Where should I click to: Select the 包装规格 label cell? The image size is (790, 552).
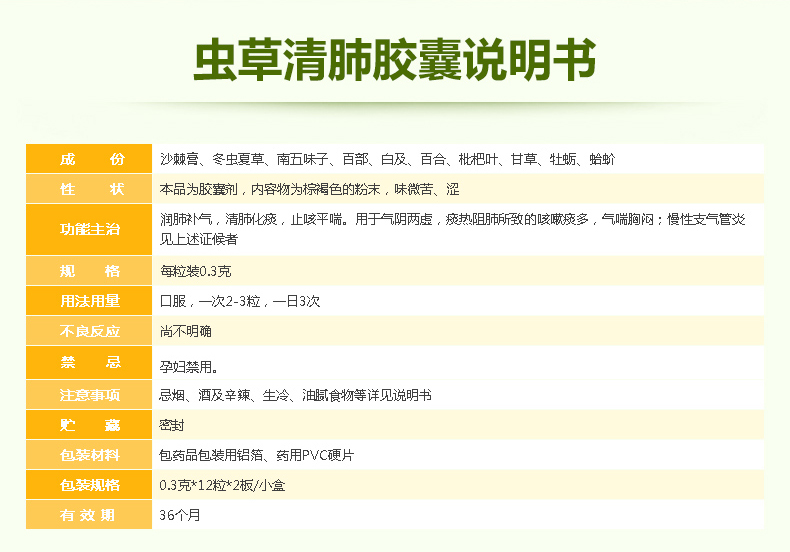[89, 485]
